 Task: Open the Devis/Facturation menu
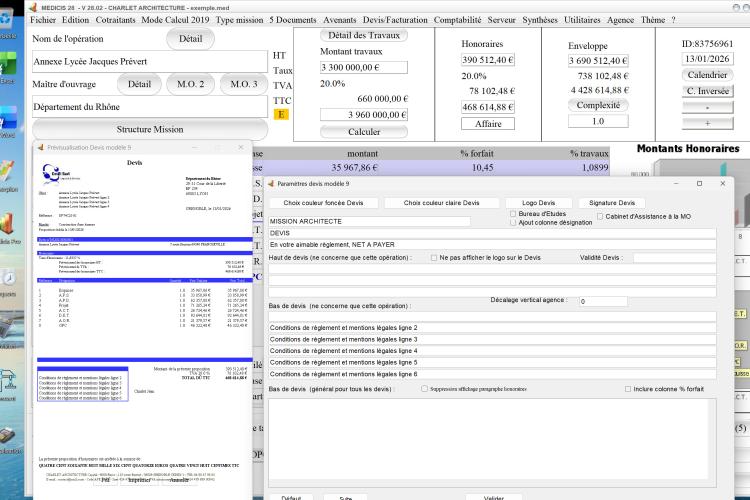tap(395, 20)
